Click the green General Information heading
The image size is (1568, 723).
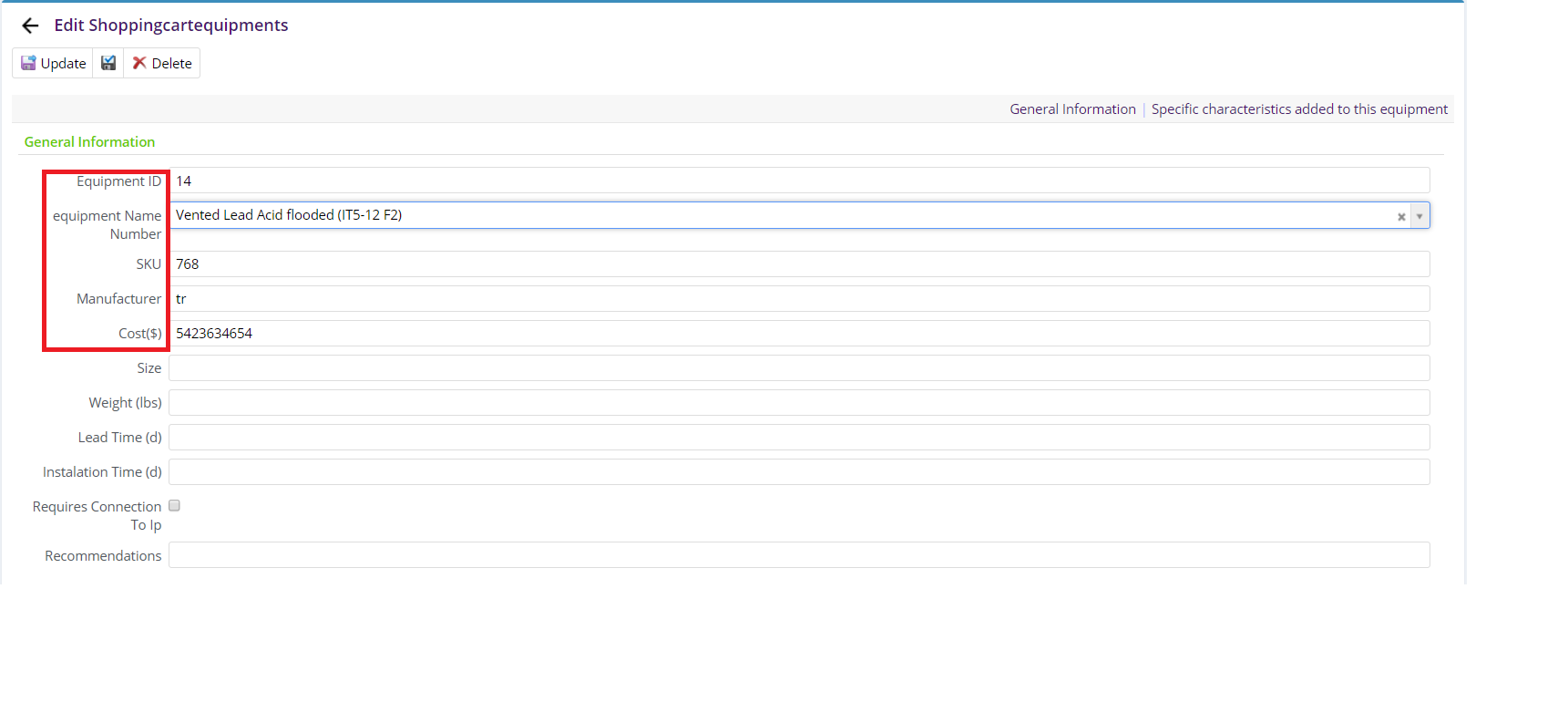click(x=89, y=142)
